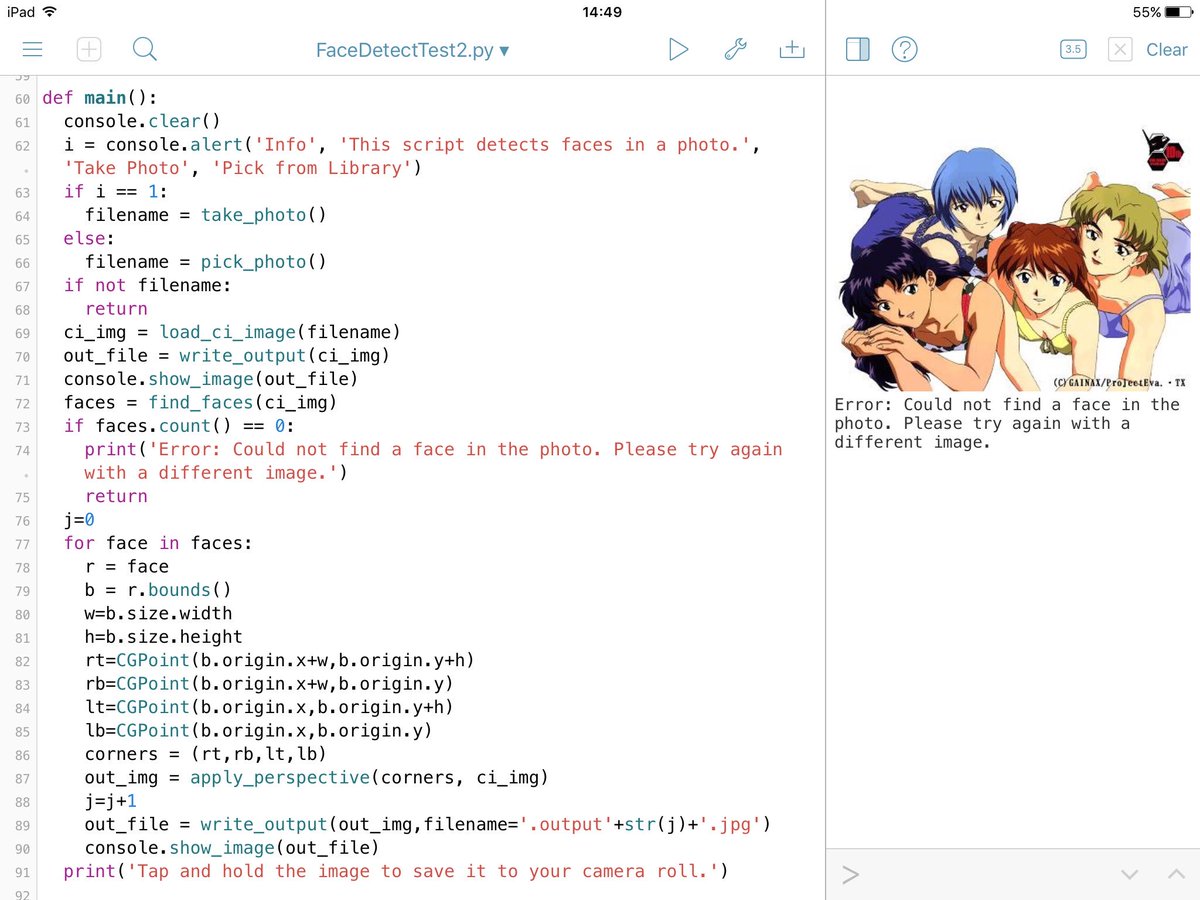Tap the console input prompt arrow
The height and width of the screenshot is (900, 1200).
click(849, 875)
